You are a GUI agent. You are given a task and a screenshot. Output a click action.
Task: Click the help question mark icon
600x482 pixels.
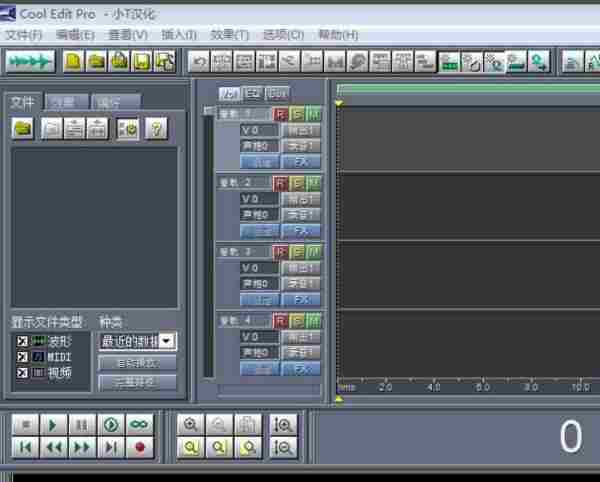155,128
